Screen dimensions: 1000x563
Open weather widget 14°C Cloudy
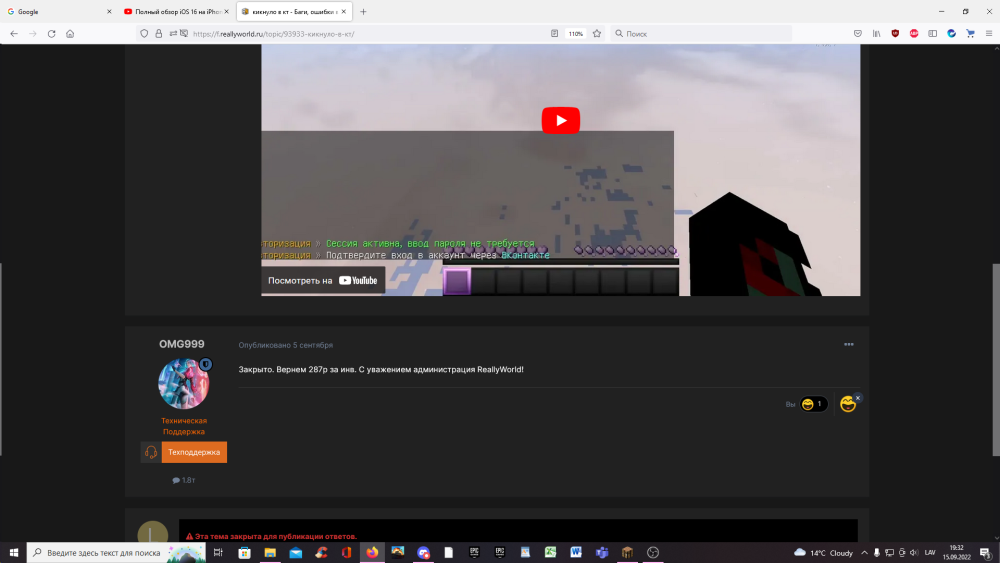pos(823,553)
